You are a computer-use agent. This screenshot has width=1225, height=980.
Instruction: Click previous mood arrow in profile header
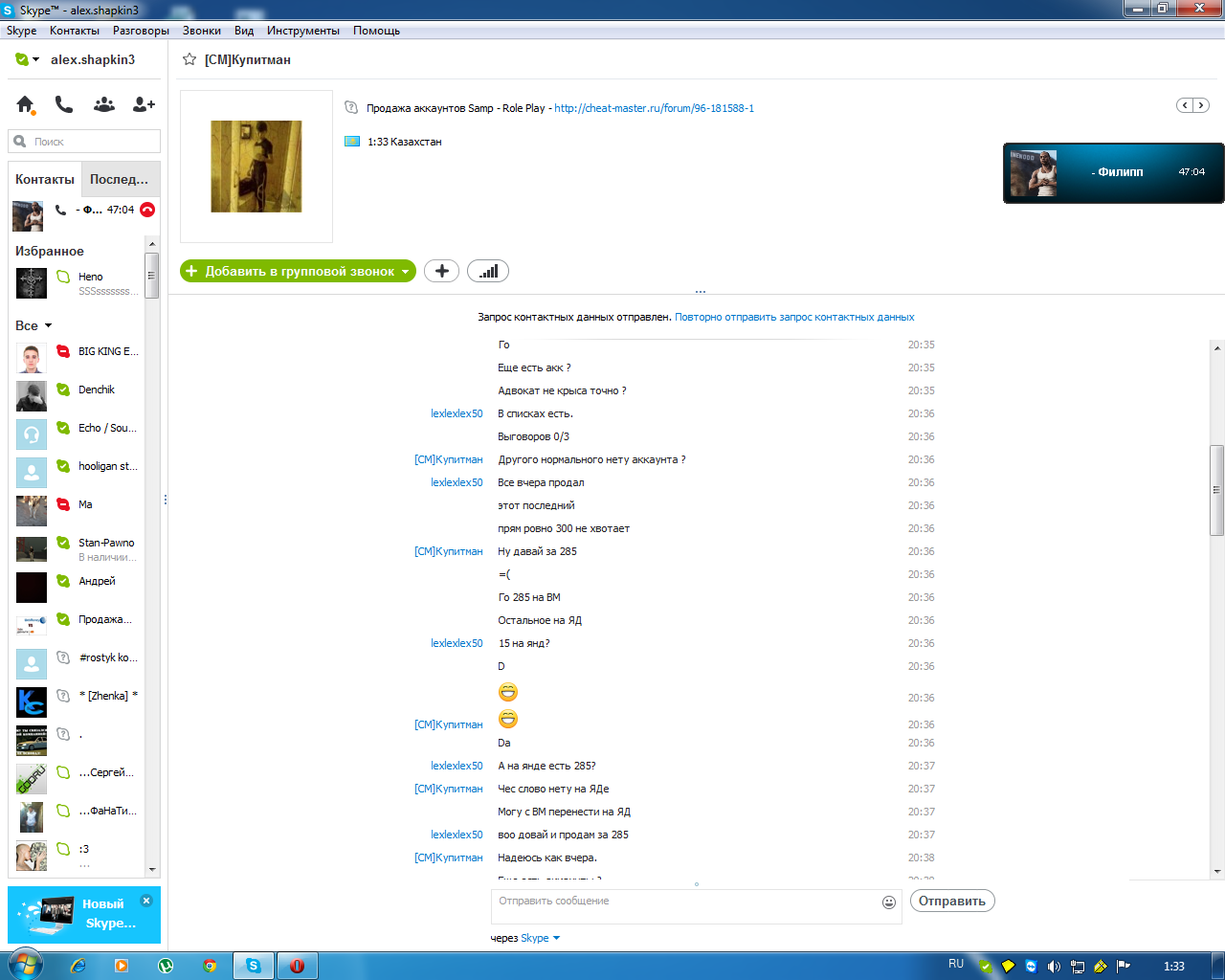(x=1185, y=105)
